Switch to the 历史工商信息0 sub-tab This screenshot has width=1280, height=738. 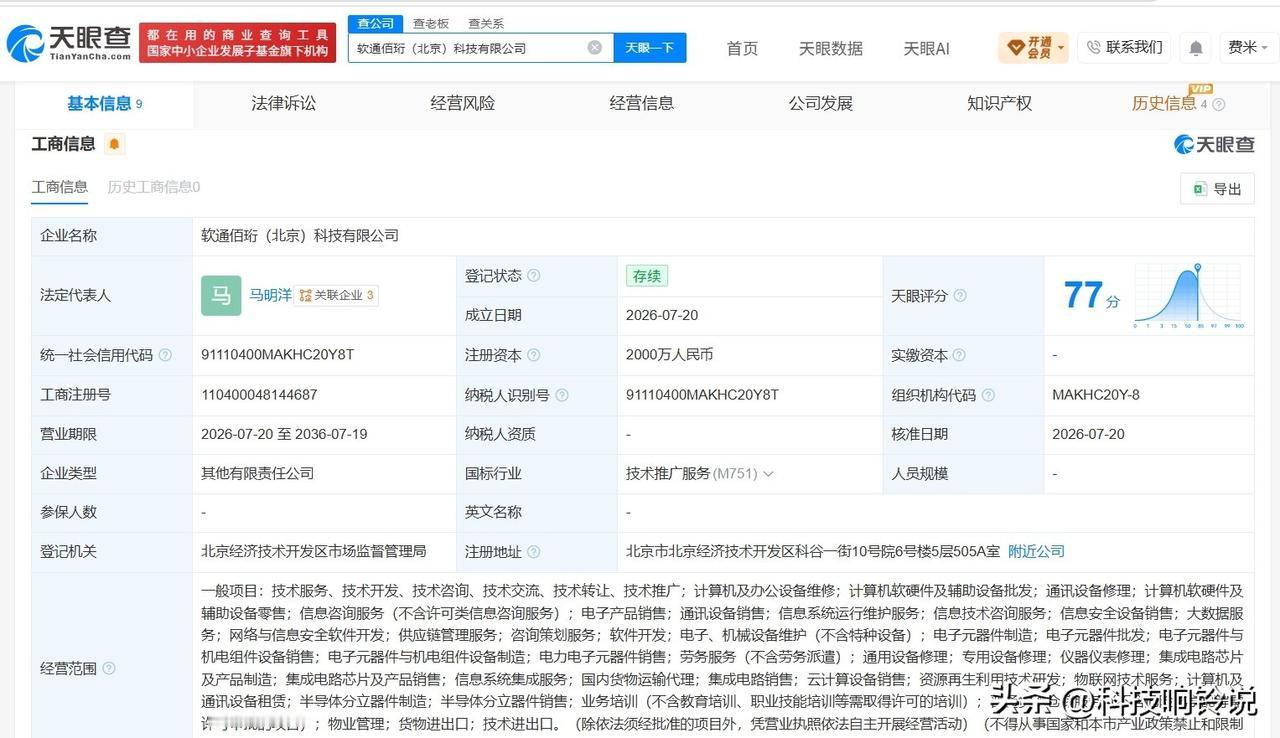pyautogui.click(x=154, y=187)
